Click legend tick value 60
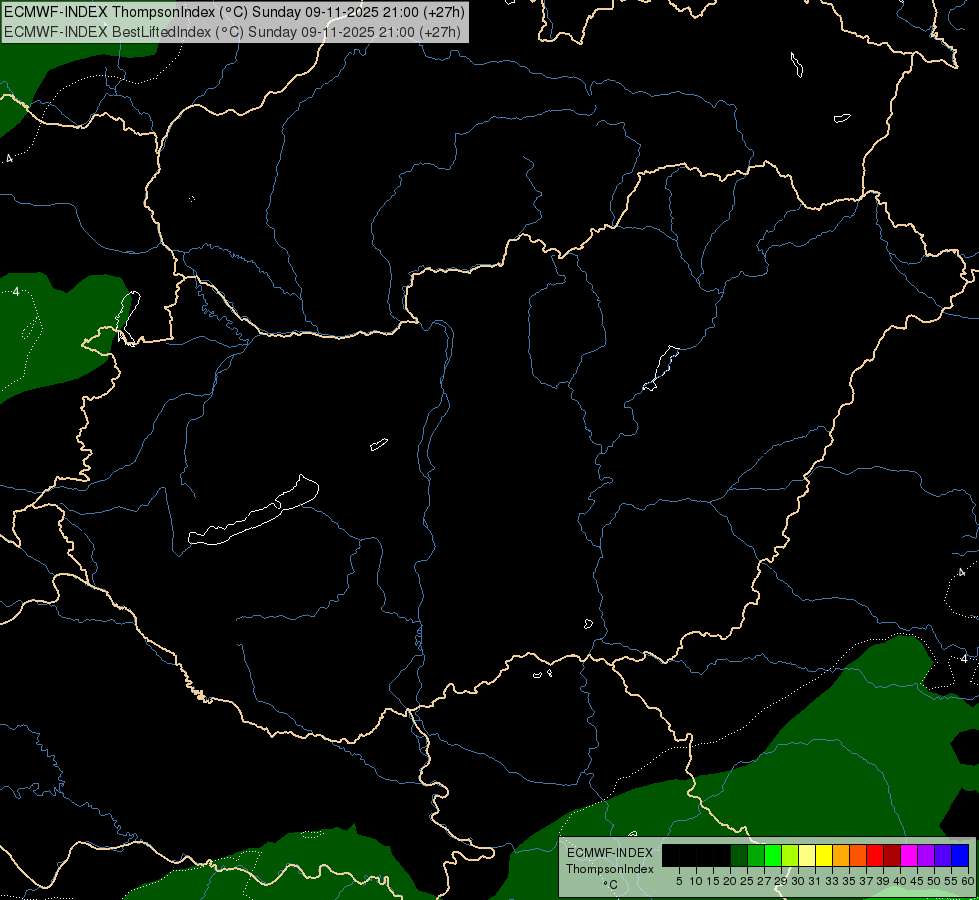 point(968,881)
